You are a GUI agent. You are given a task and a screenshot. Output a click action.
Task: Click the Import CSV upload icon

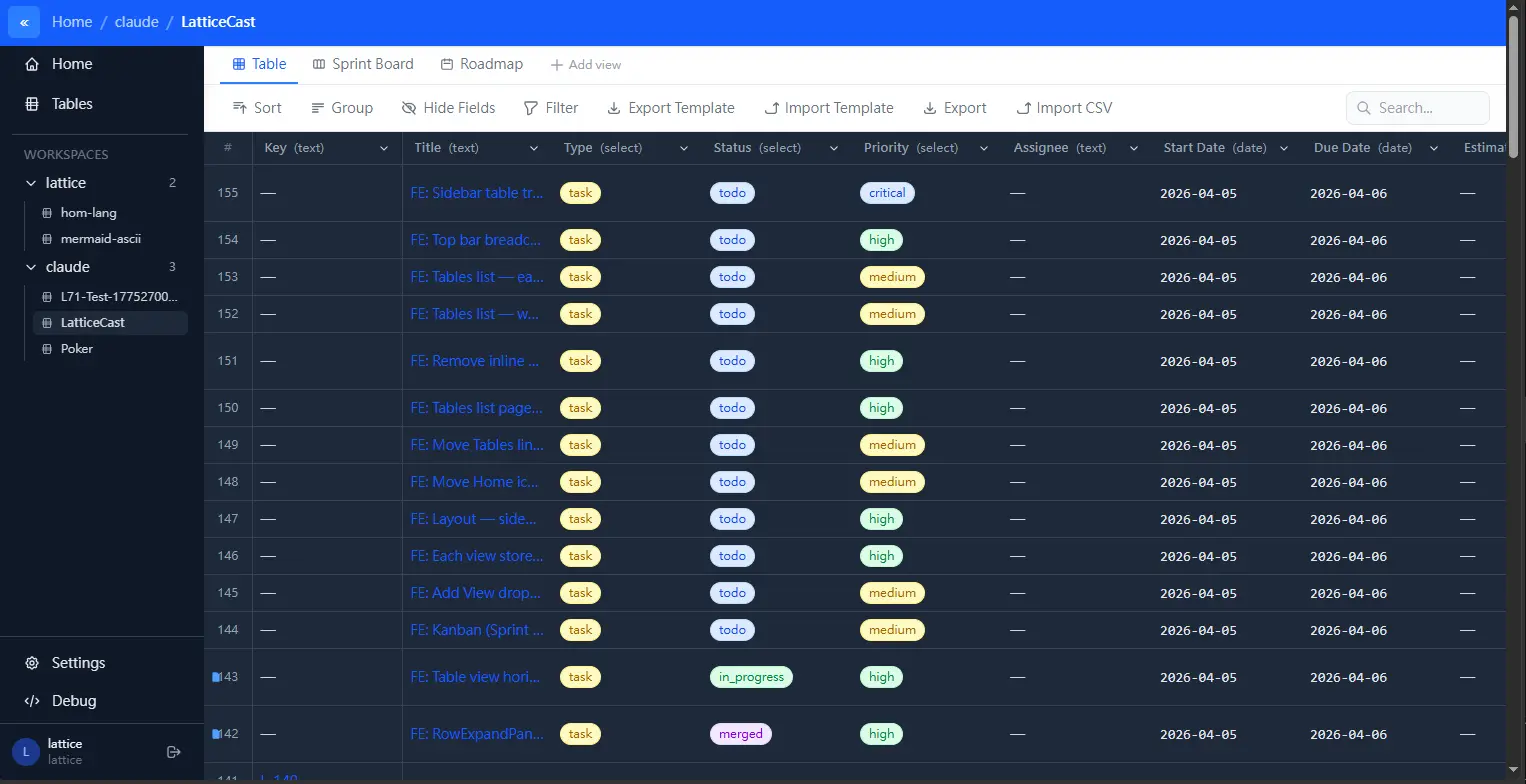pyautogui.click(x=1023, y=108)
